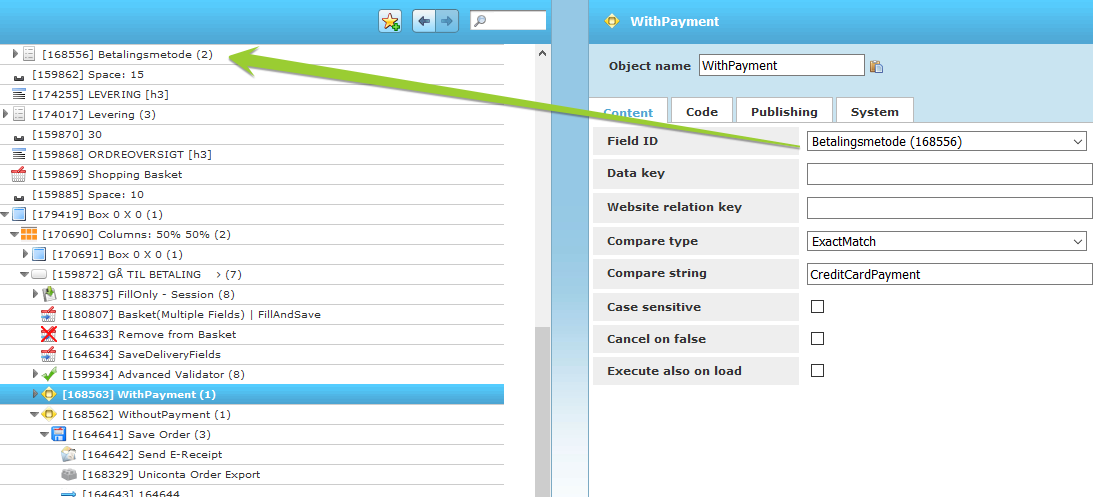The width and height of the screenshot is (1093, 497).
Task: Expand the Box 170691 node
Action: (x=26, y=254)
